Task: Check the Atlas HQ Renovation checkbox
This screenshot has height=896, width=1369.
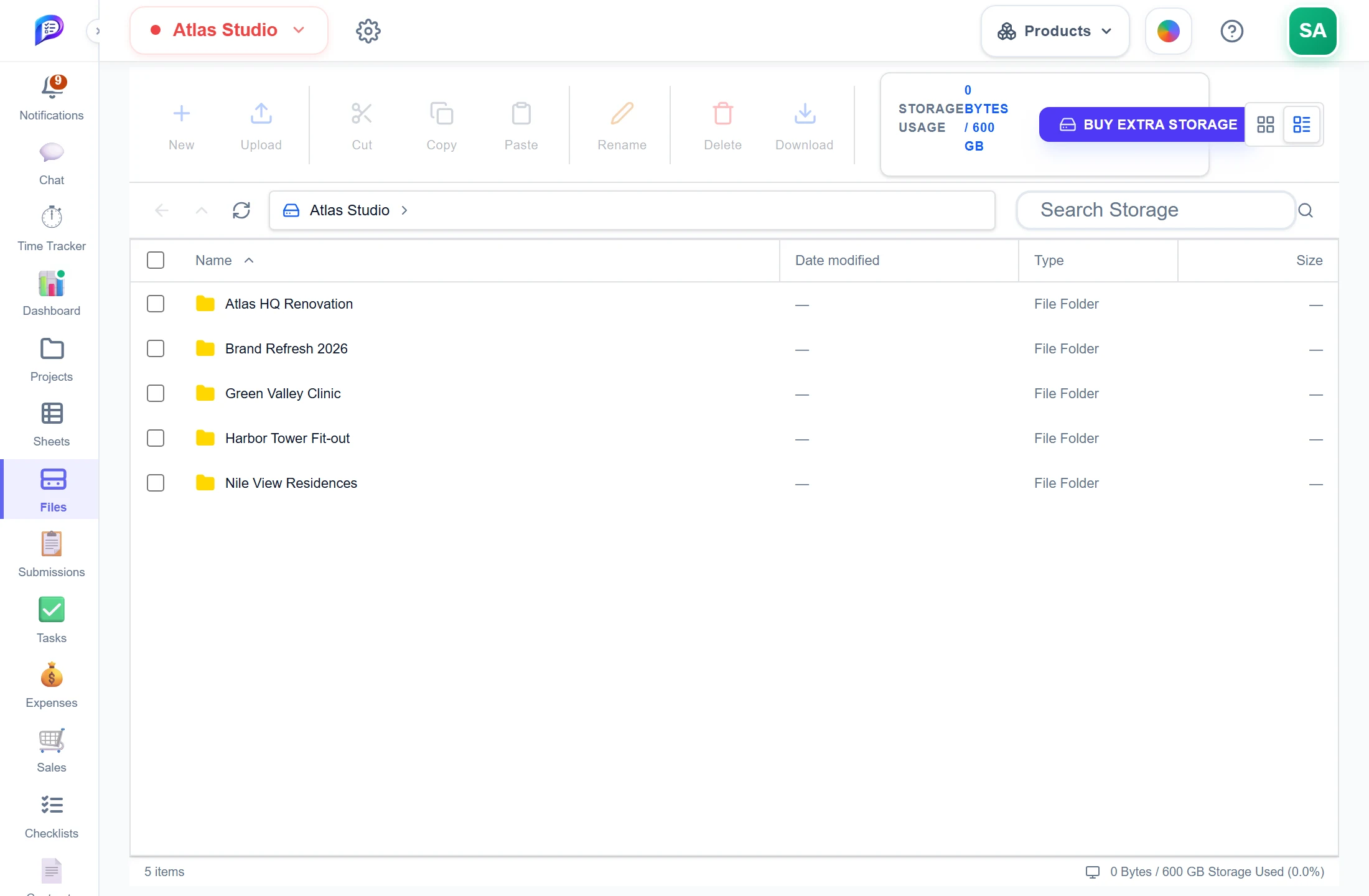Action: coord(156,304)
